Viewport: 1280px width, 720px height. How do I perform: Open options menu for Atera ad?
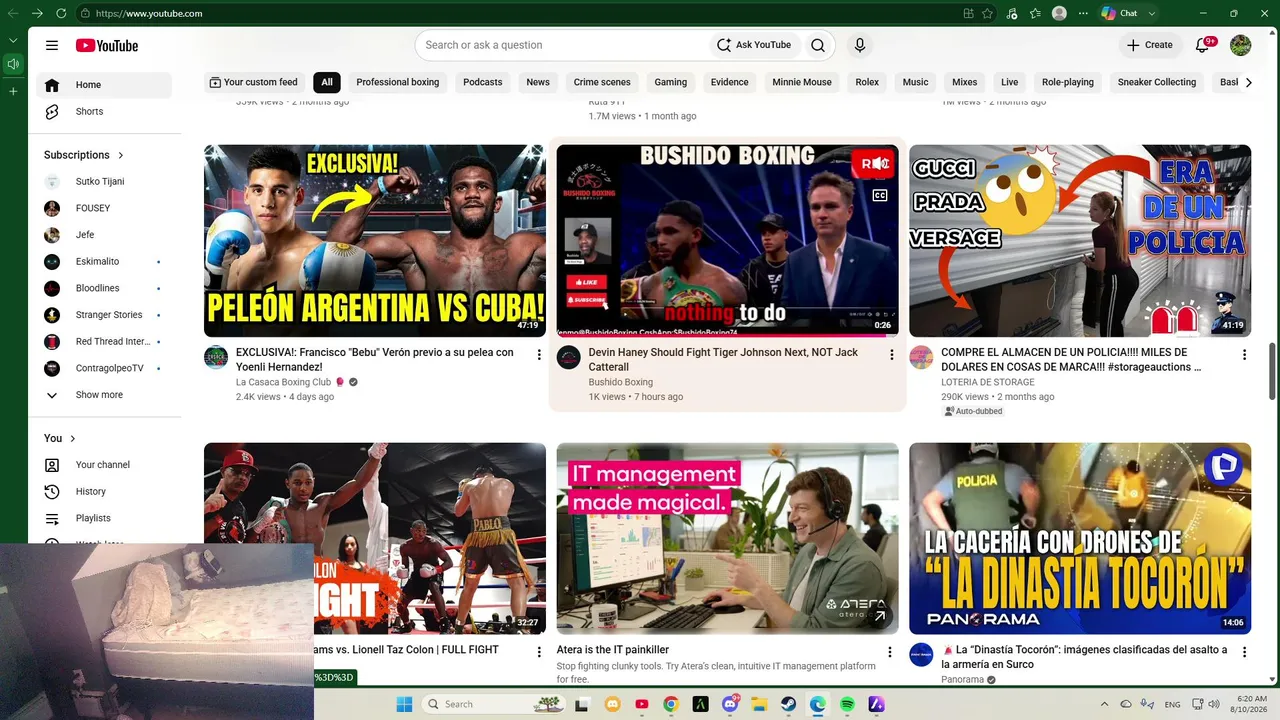tap(890, 652)
